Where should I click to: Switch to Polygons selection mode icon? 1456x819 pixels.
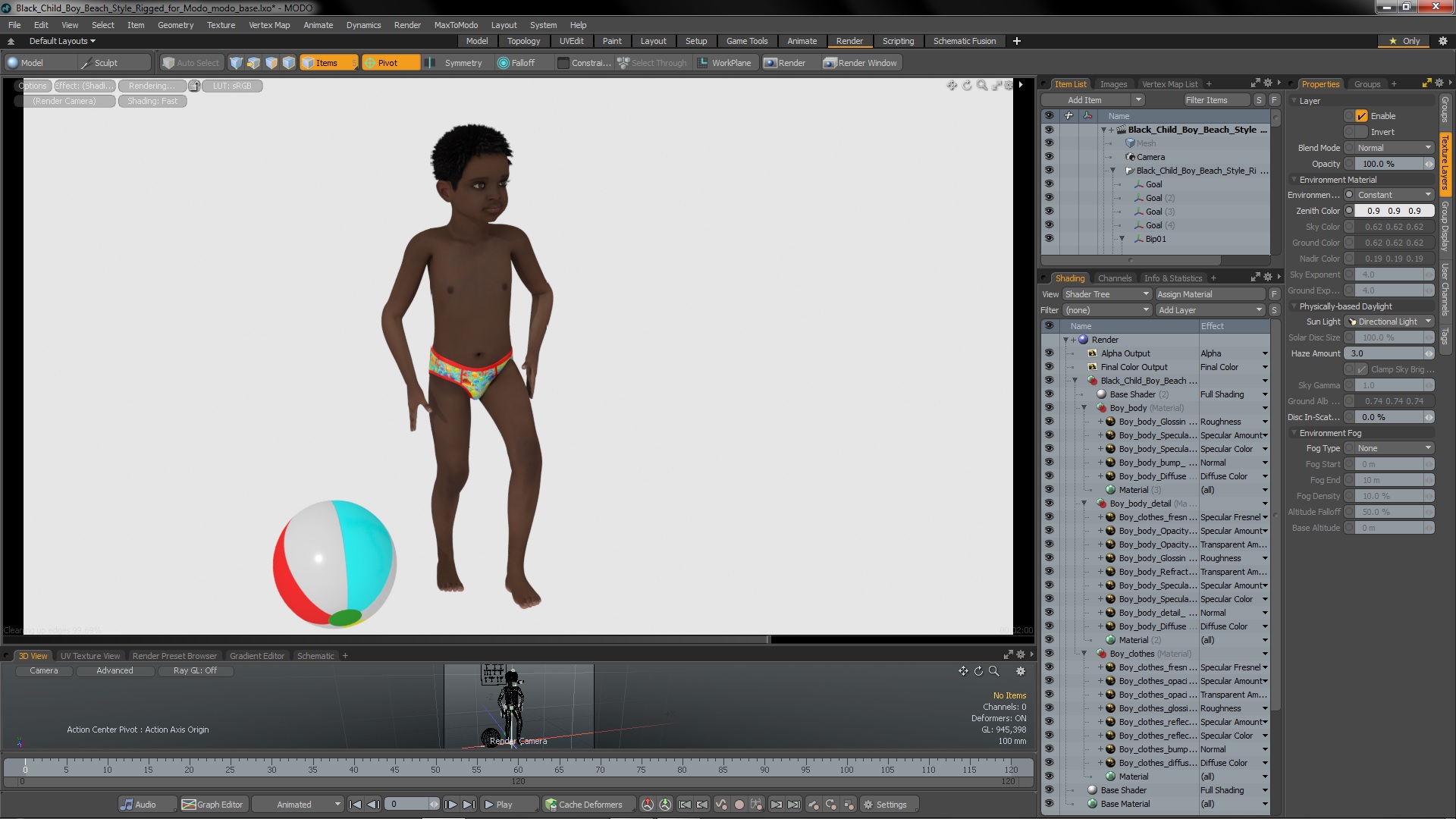coord(271,63)
